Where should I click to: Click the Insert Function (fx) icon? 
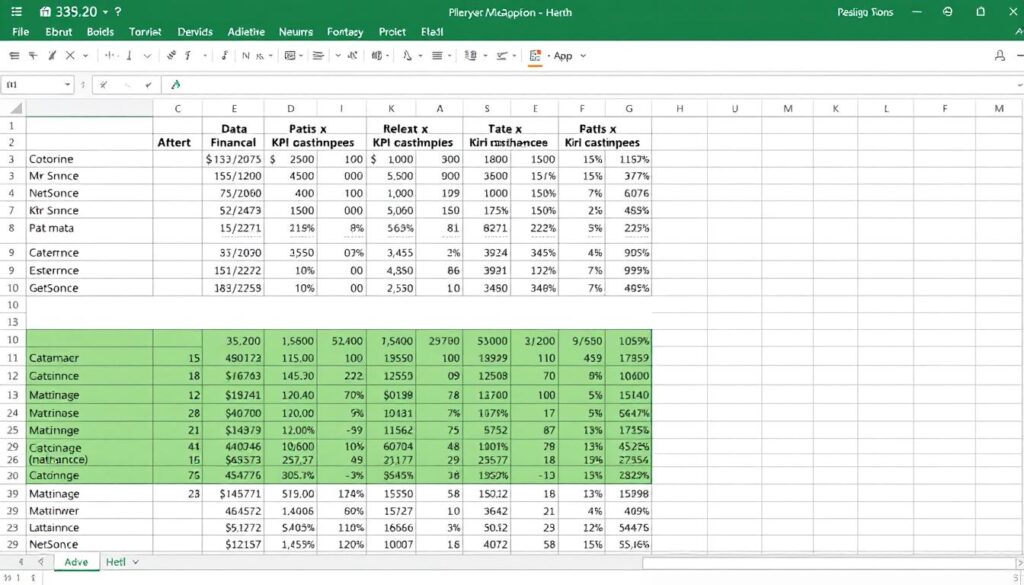coord(176,85)
